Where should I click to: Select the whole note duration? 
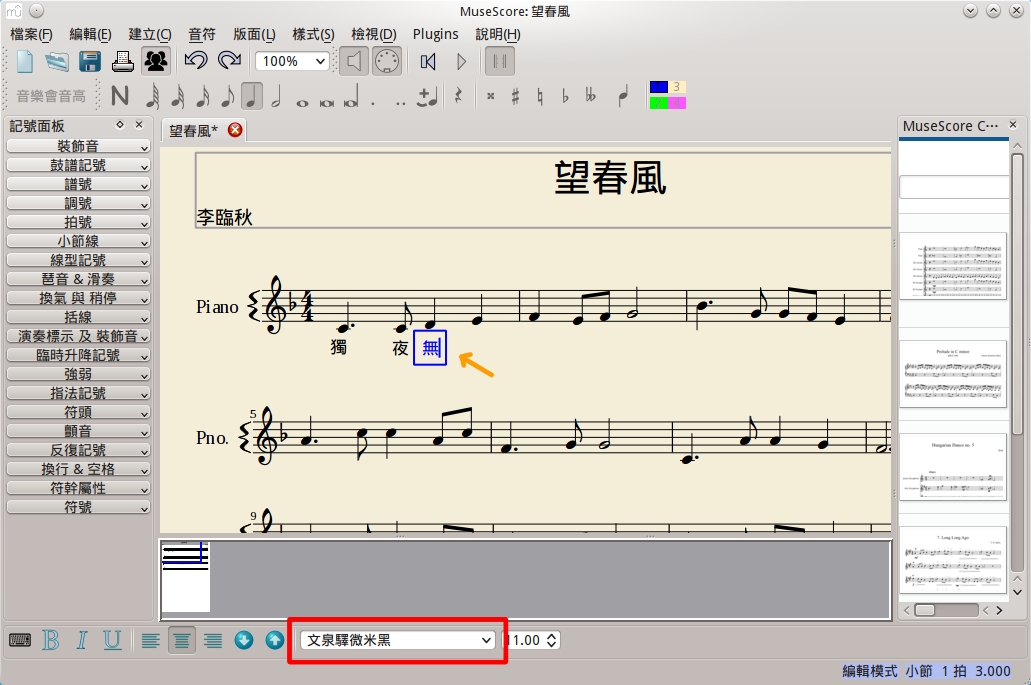[302, 102]
